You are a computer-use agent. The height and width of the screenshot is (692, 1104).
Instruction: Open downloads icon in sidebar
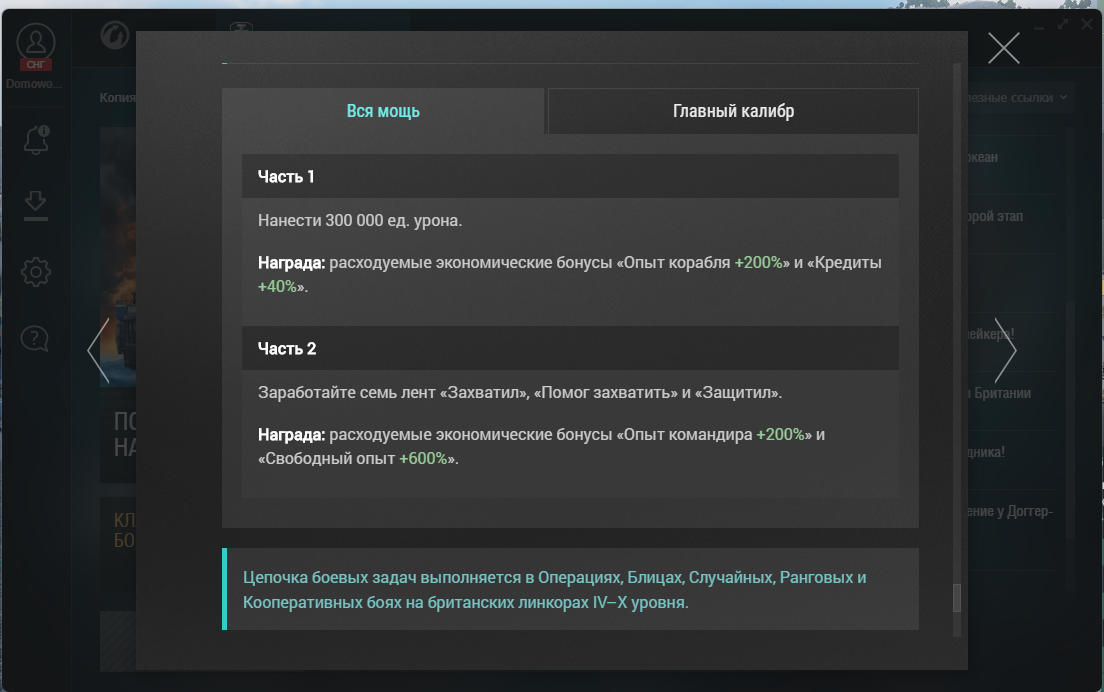point(35,206)
